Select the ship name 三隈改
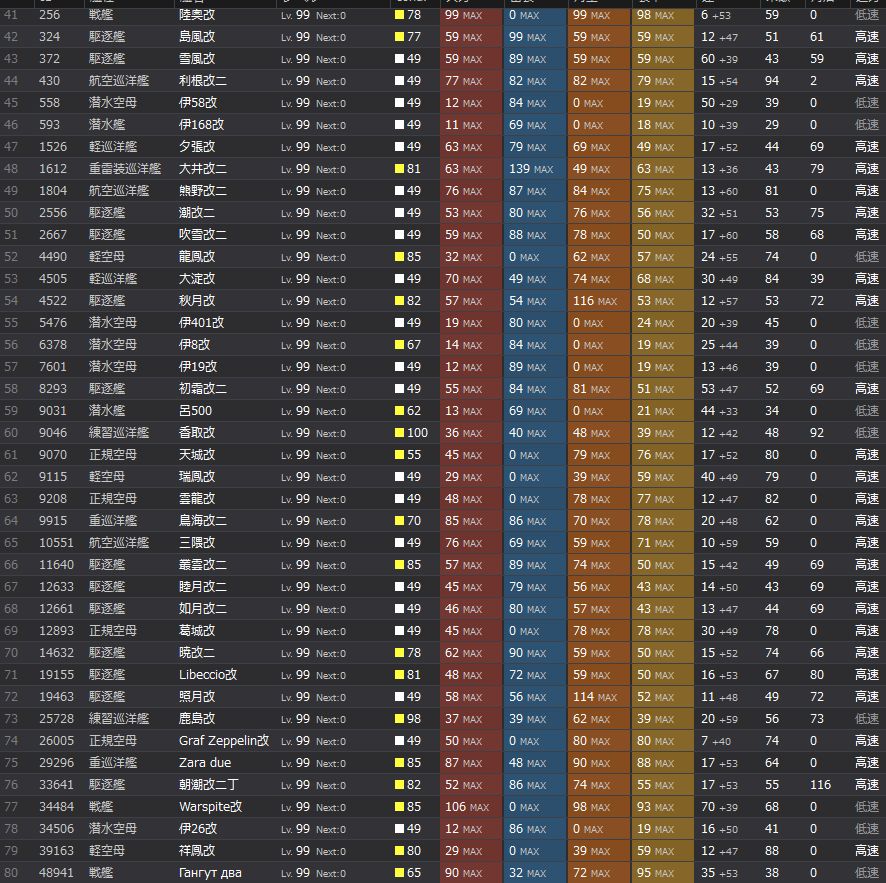Viewport: 886px width, 883px height. click(197, 543)
